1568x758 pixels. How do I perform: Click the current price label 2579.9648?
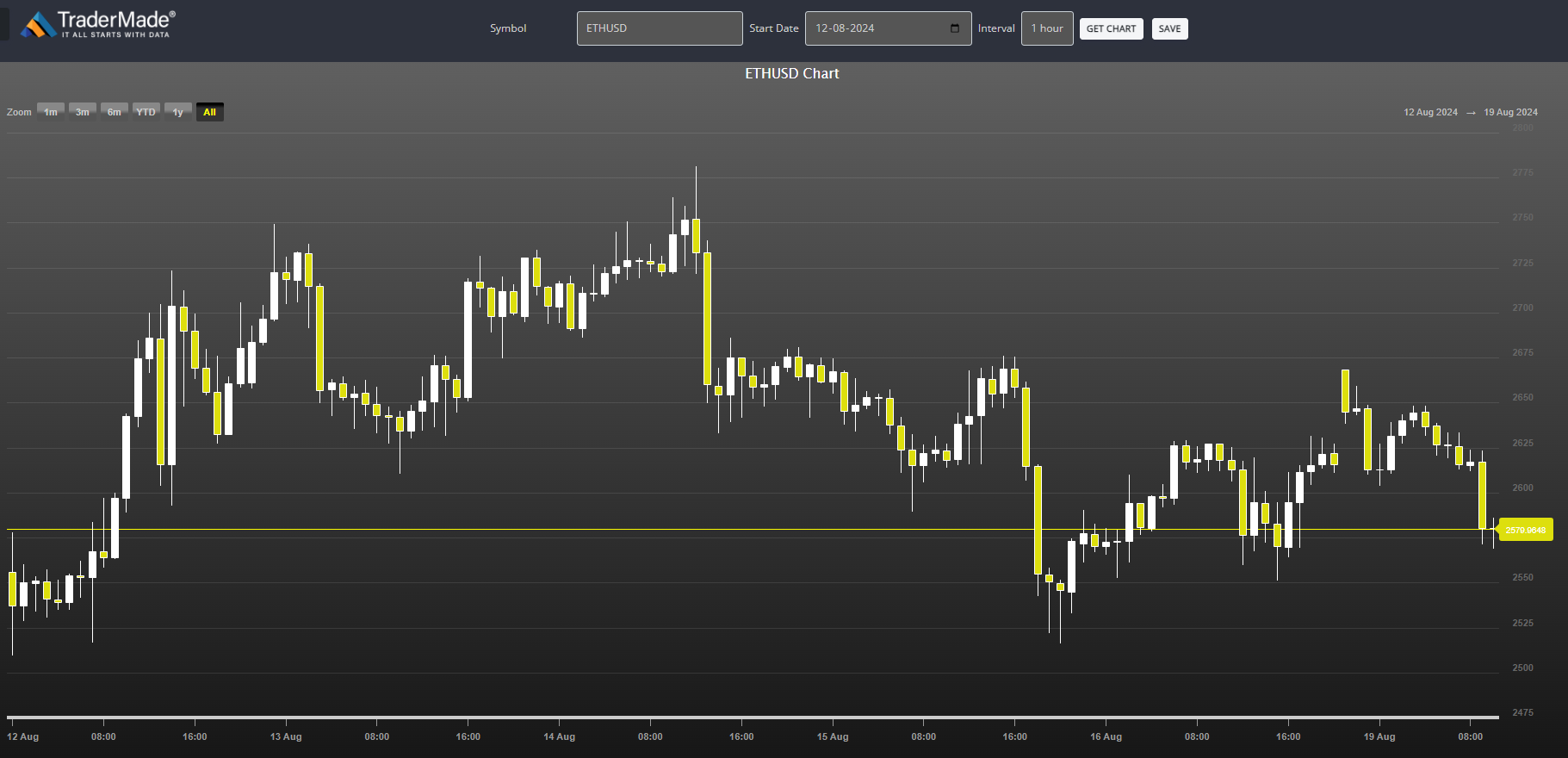point(1525,530)
